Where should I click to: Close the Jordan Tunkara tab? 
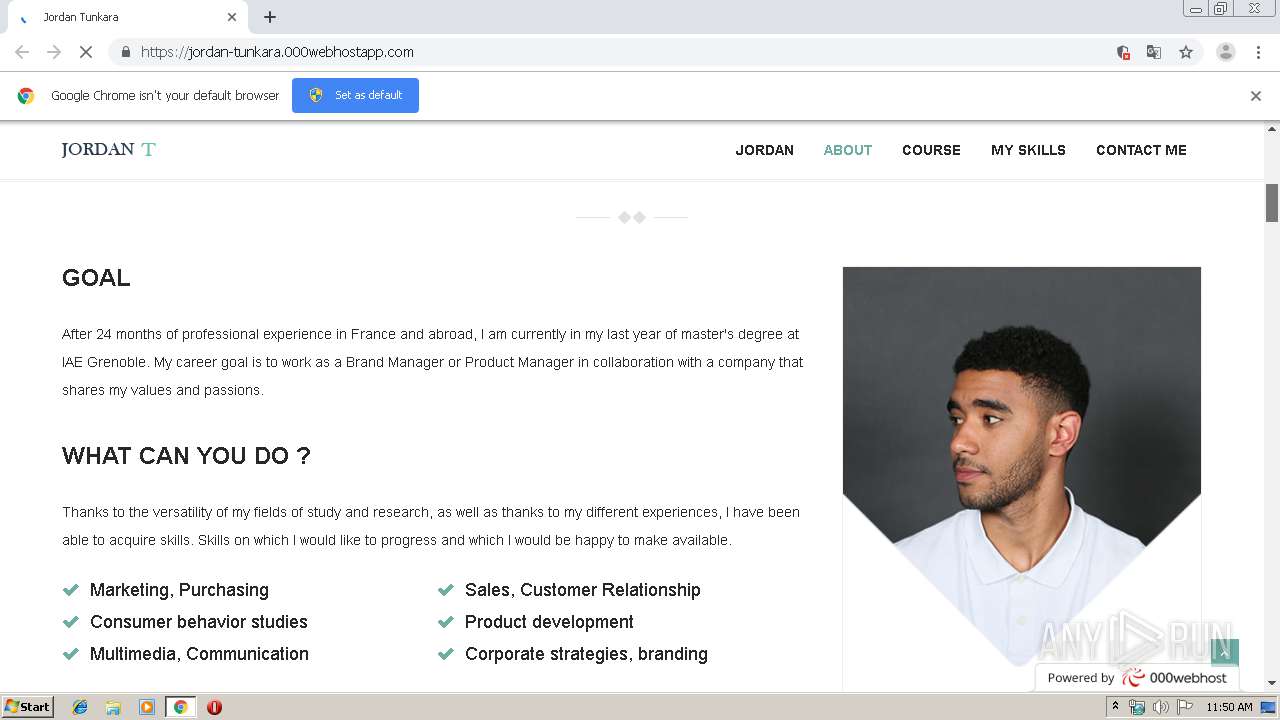click(x=232, y=17)
